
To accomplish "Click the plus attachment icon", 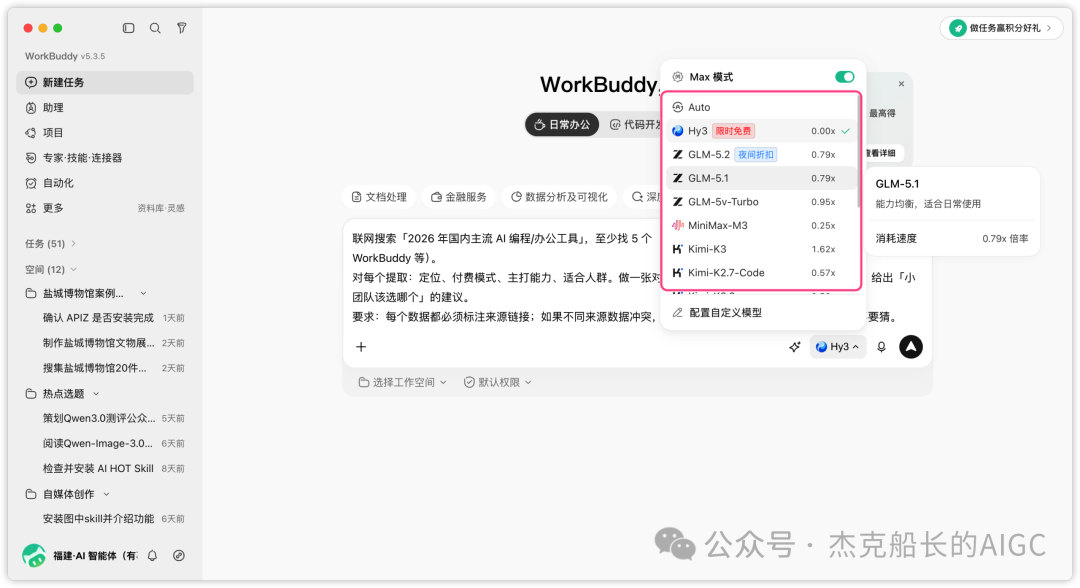I will tap(361, 347).
